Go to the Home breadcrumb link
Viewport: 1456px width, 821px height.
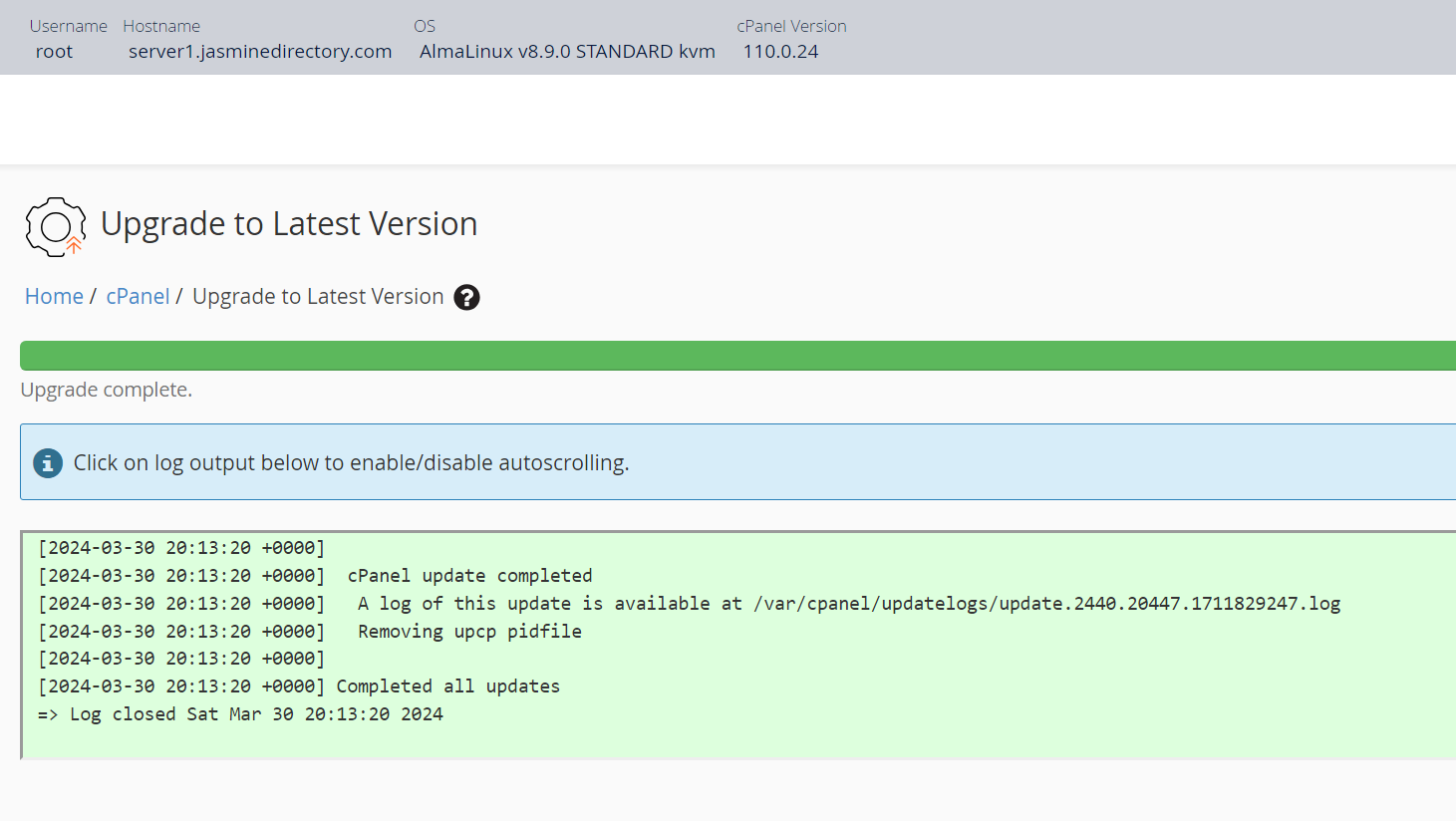pos(54,297)
